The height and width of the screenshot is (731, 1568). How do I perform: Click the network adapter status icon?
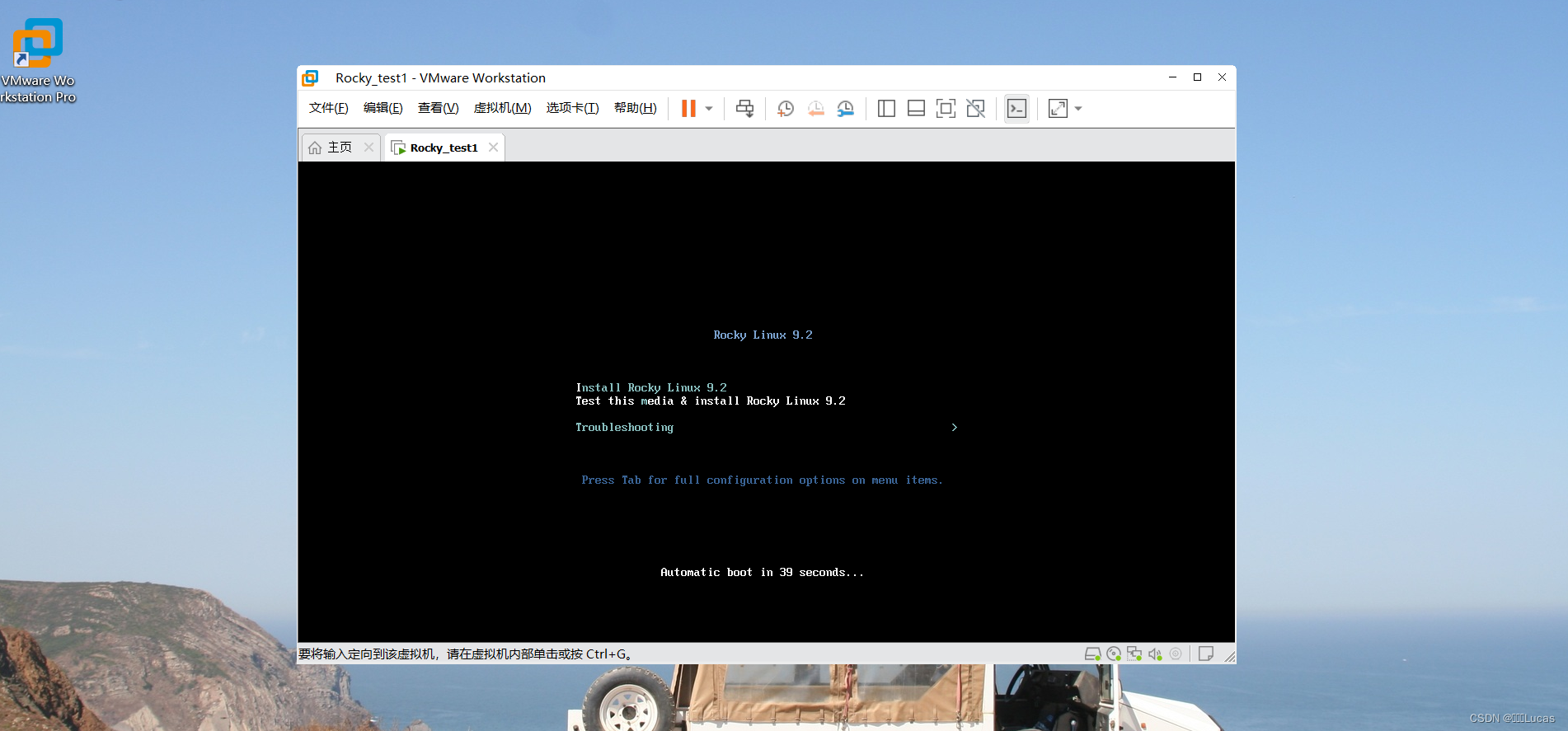click(x=1134, y=654)
